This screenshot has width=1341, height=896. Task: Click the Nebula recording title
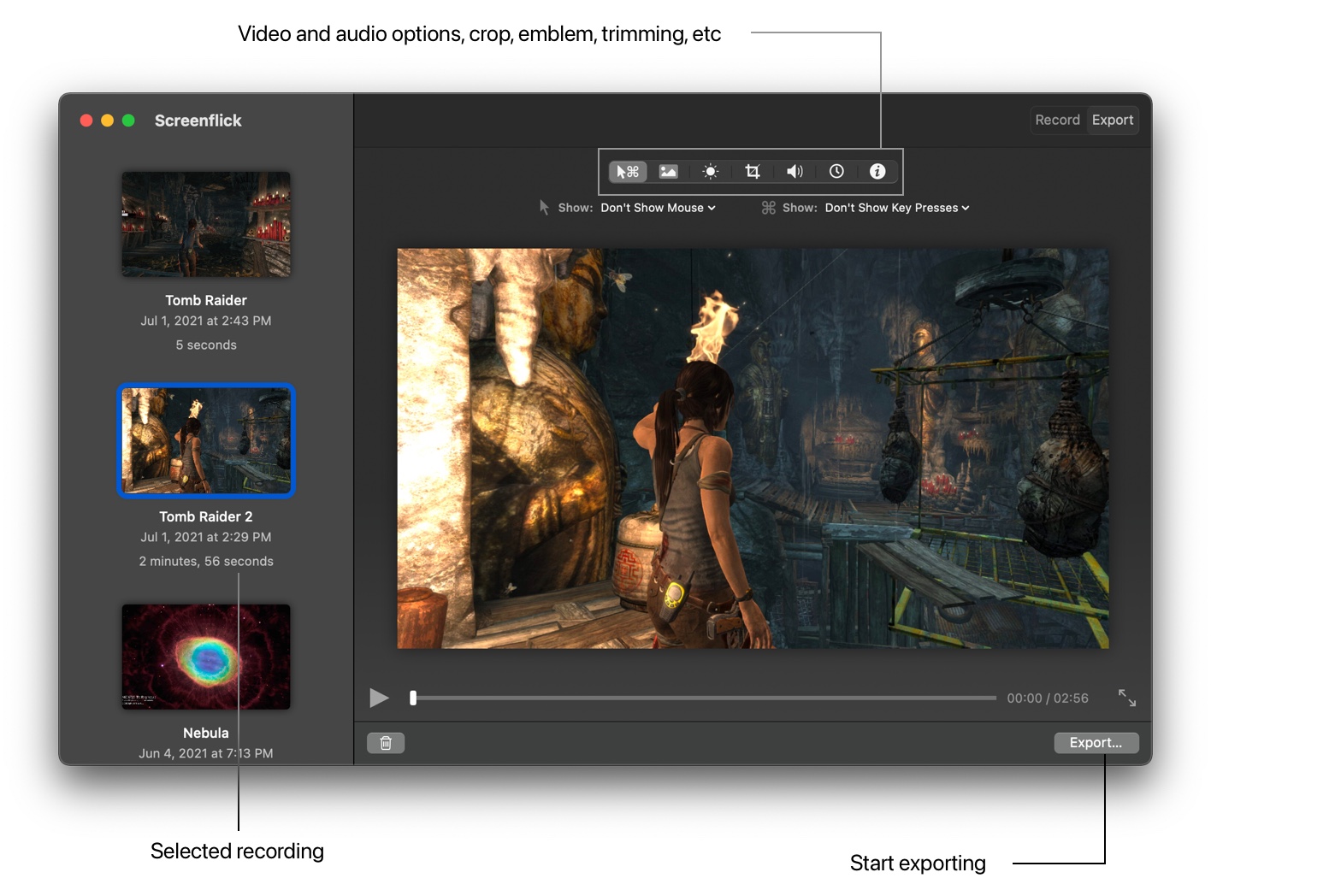206,733
